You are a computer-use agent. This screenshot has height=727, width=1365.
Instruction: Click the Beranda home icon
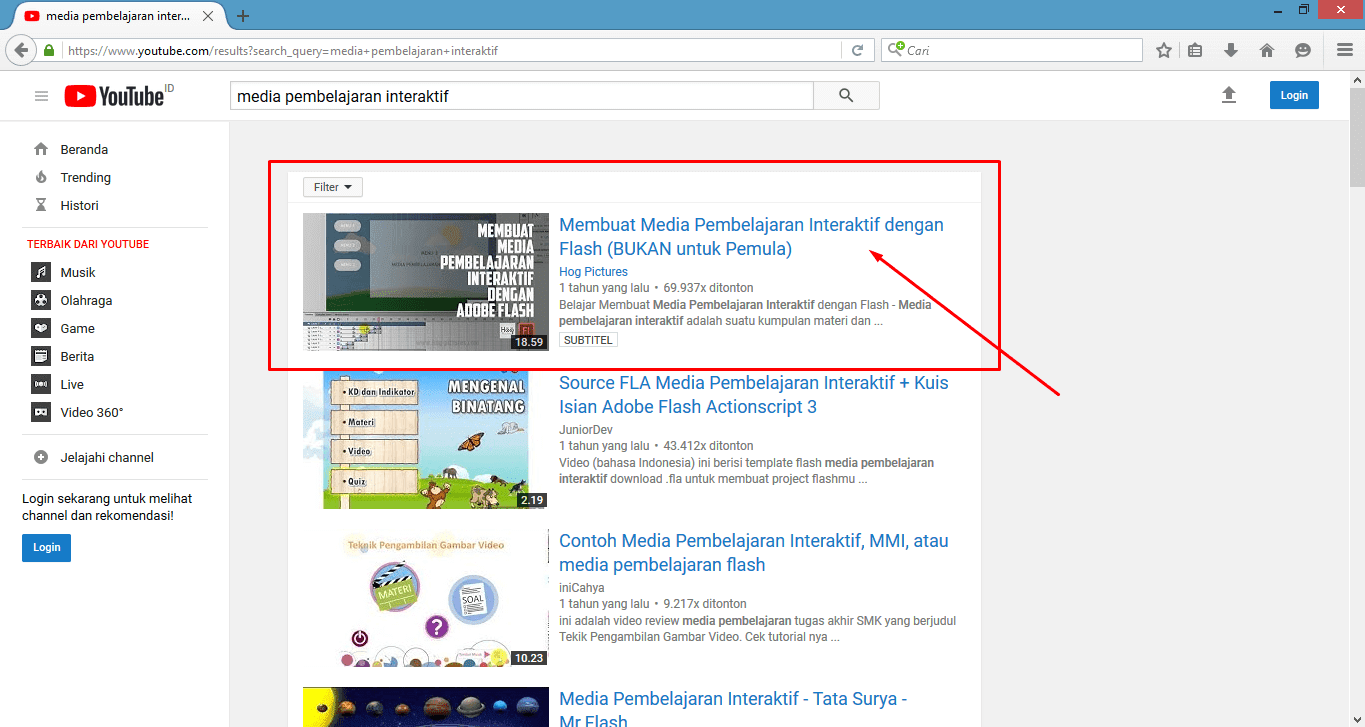point(41,149)
